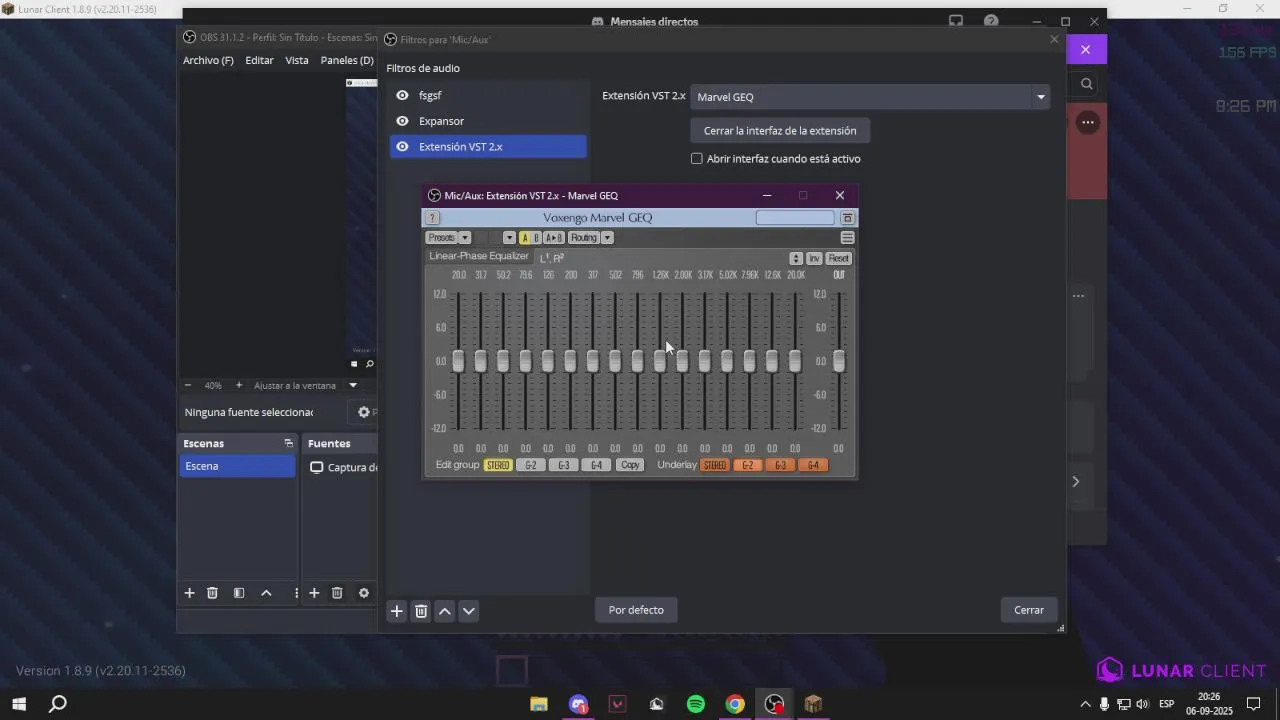Click the Routing button
1280x720 pixels.
point(584,238)
